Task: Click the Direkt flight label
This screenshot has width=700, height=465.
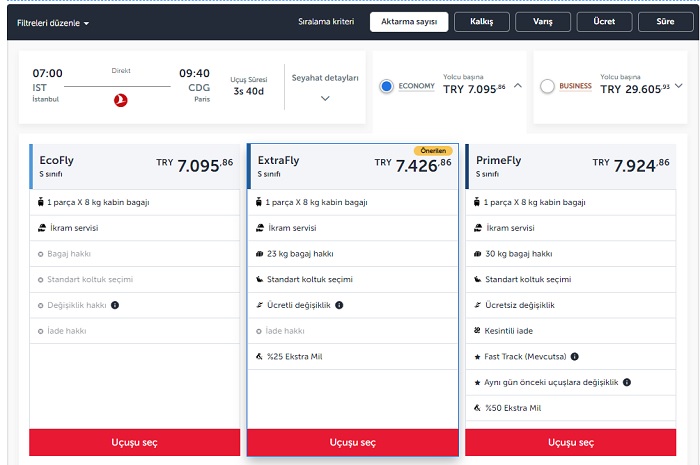Action: (x=121, y=71)
